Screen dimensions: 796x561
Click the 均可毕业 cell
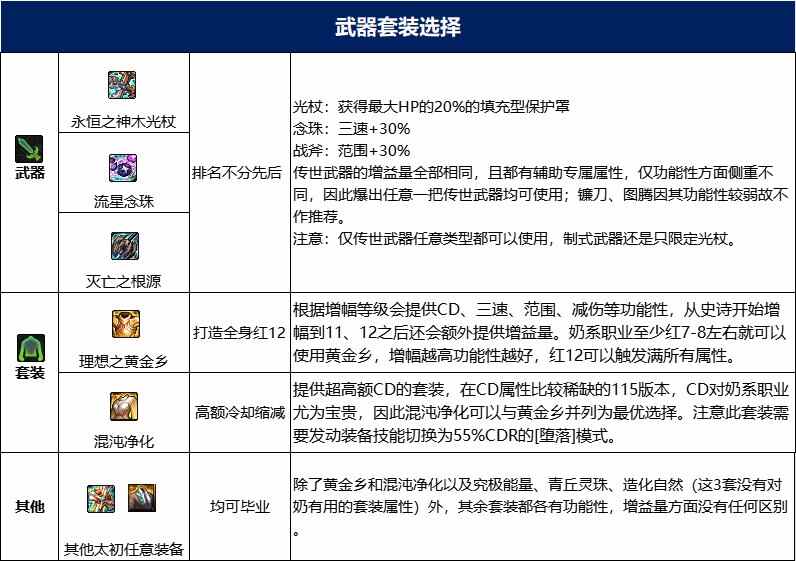click(x=239, y=507)
